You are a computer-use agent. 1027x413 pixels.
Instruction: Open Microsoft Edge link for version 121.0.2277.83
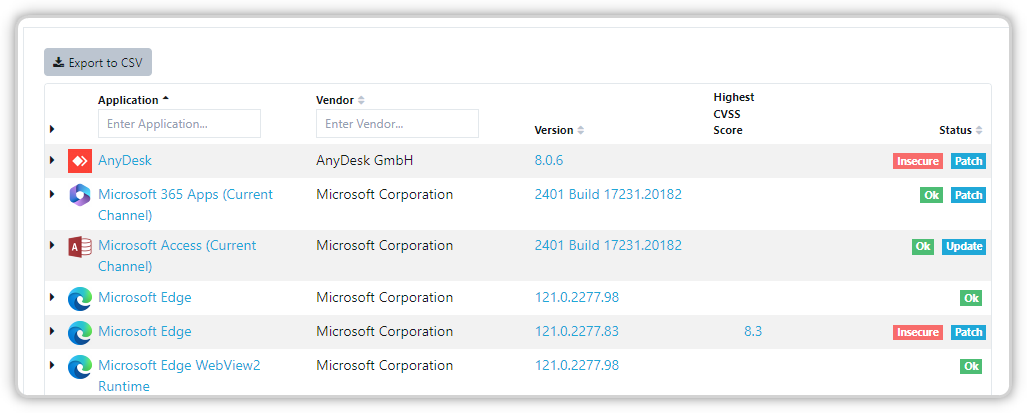pyautogui.click(x=145, y=331)
